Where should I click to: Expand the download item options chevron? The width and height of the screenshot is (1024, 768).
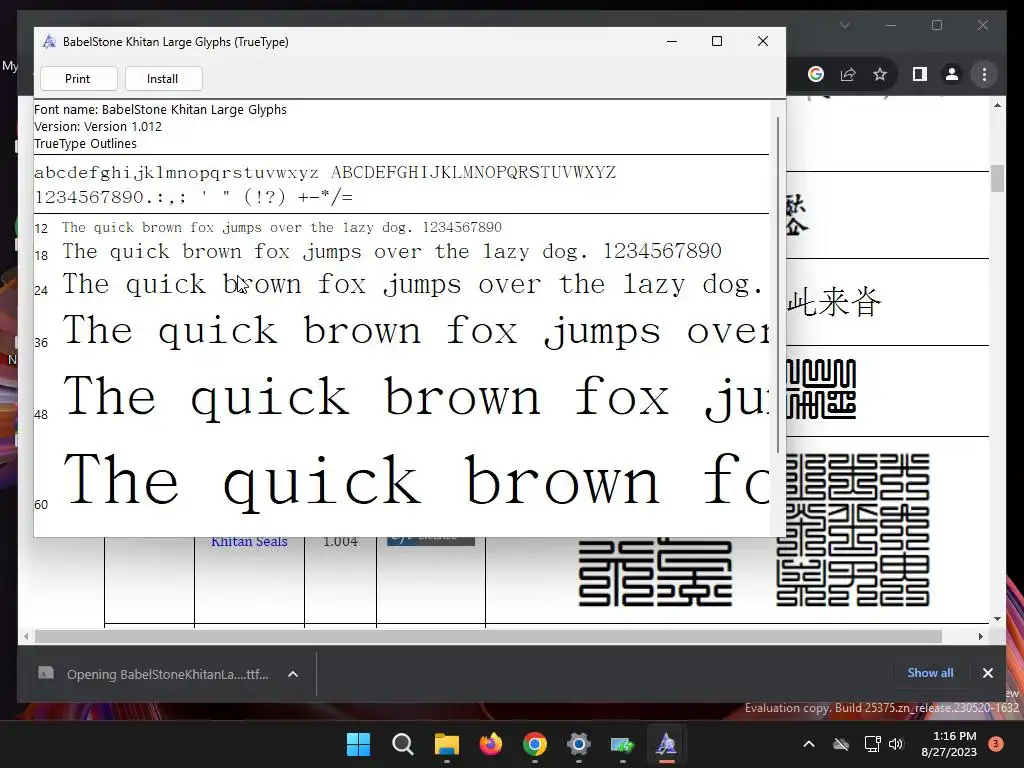(293, 674)
